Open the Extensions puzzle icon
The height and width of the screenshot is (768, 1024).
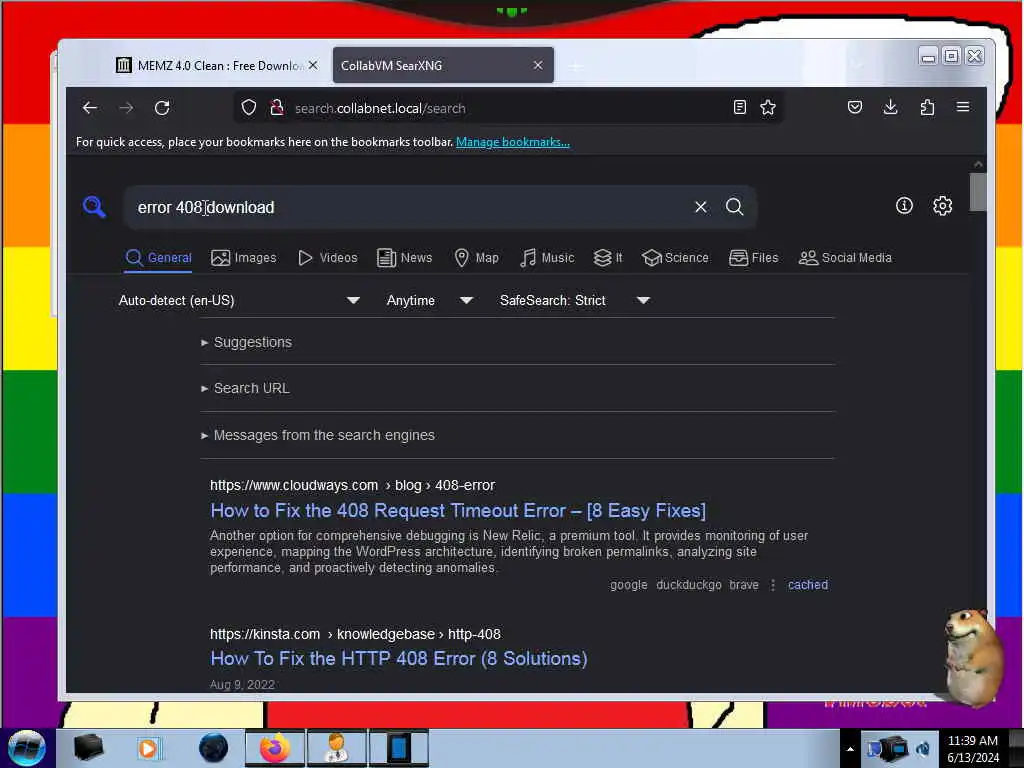point(927,107)
